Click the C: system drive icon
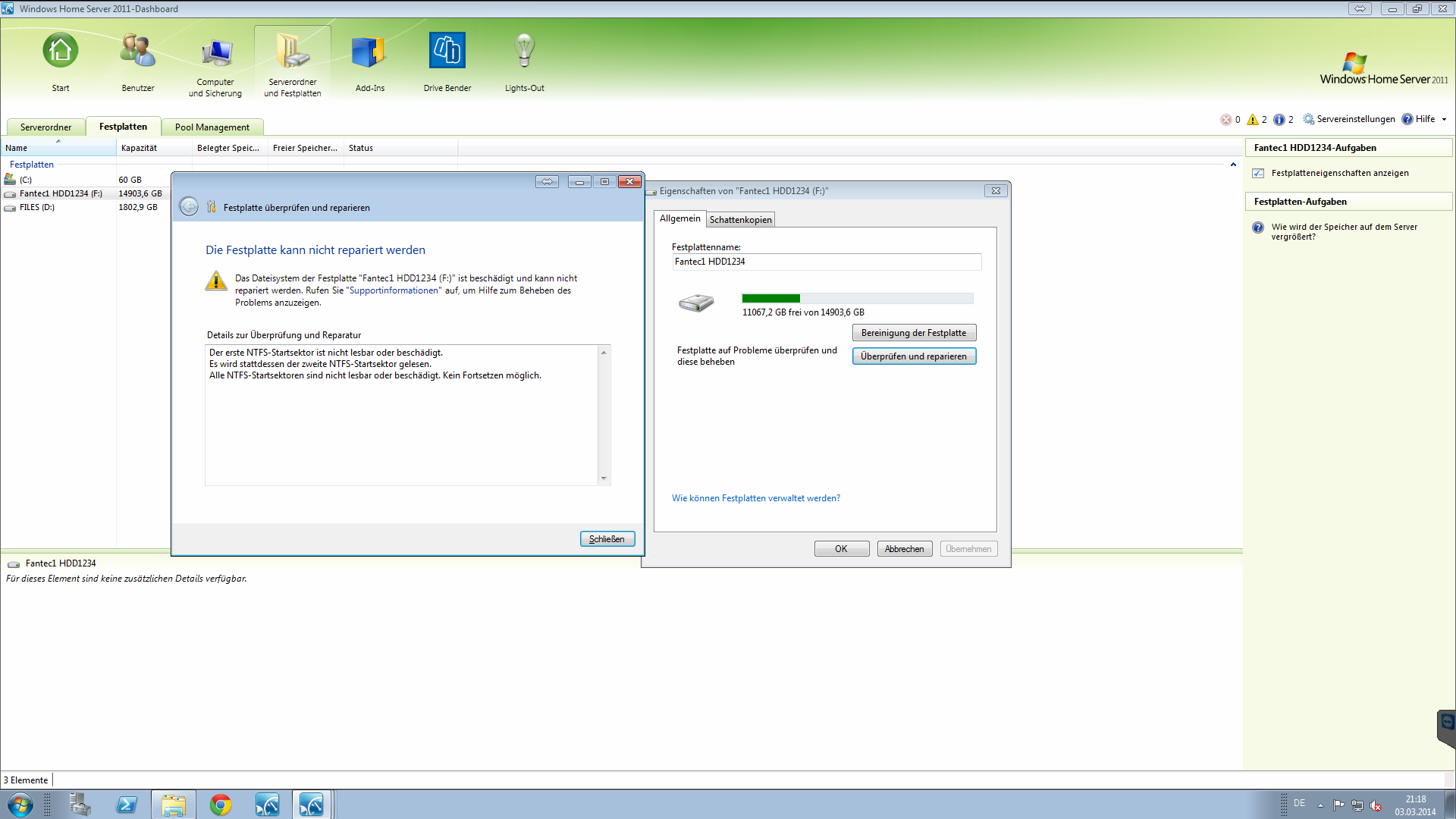 pyautogui.click(x=10, y=180)
